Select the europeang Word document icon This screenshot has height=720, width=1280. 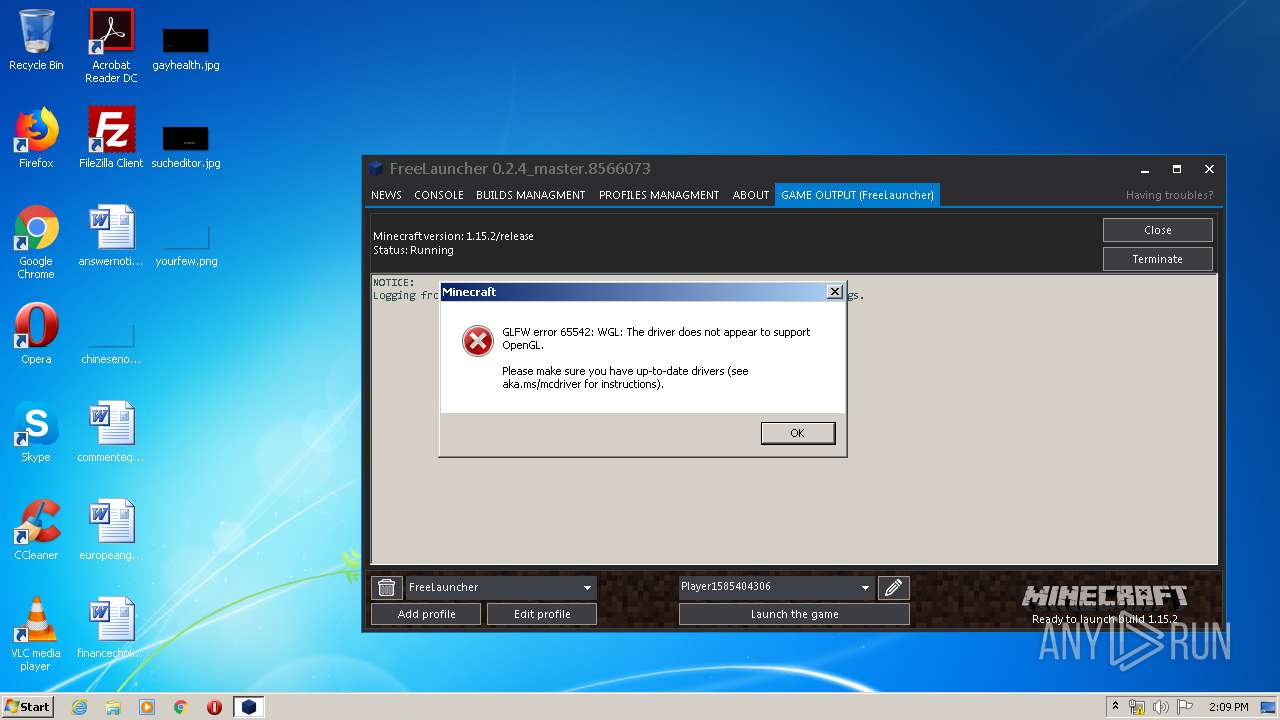coord(111,530)
